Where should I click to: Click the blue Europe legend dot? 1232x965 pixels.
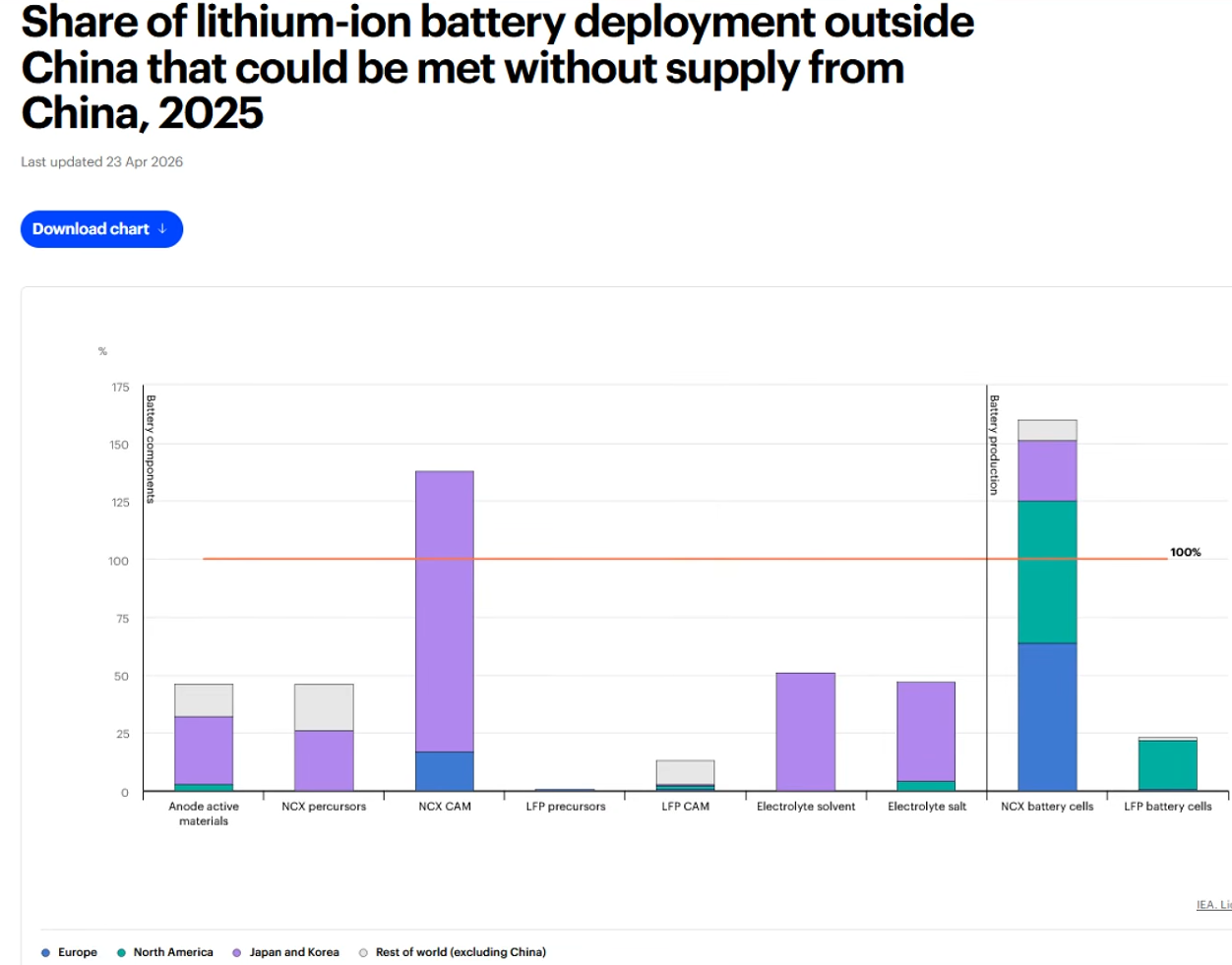[45, 952]
